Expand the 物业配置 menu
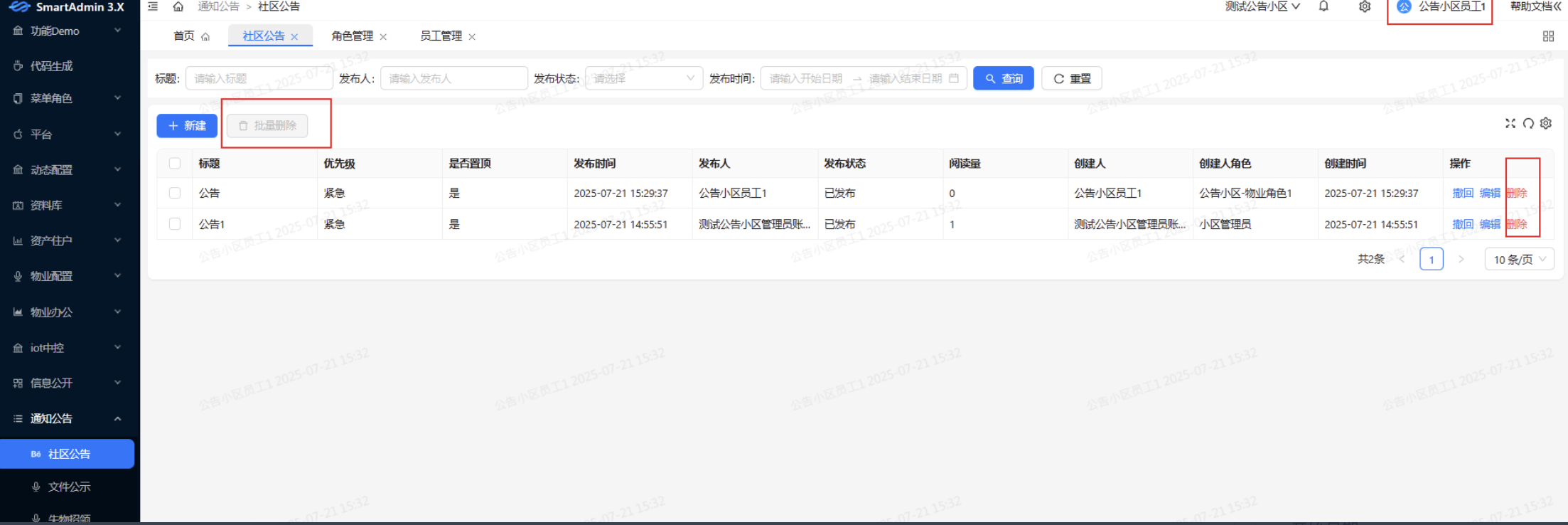This screenshot has width=1568, height=525. (x=70, y=276)
